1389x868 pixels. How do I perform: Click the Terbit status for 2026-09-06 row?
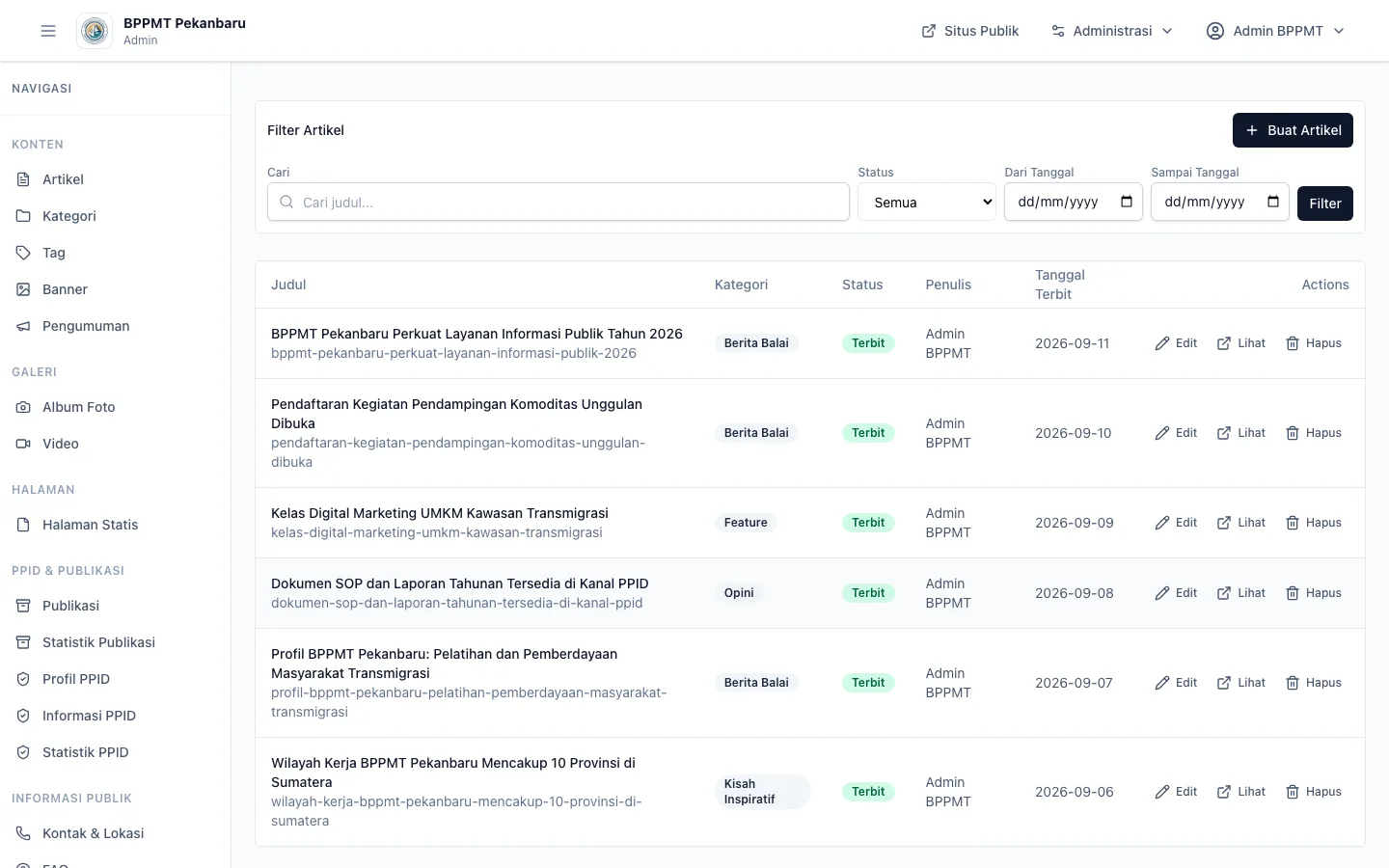(x=868, y=792)
